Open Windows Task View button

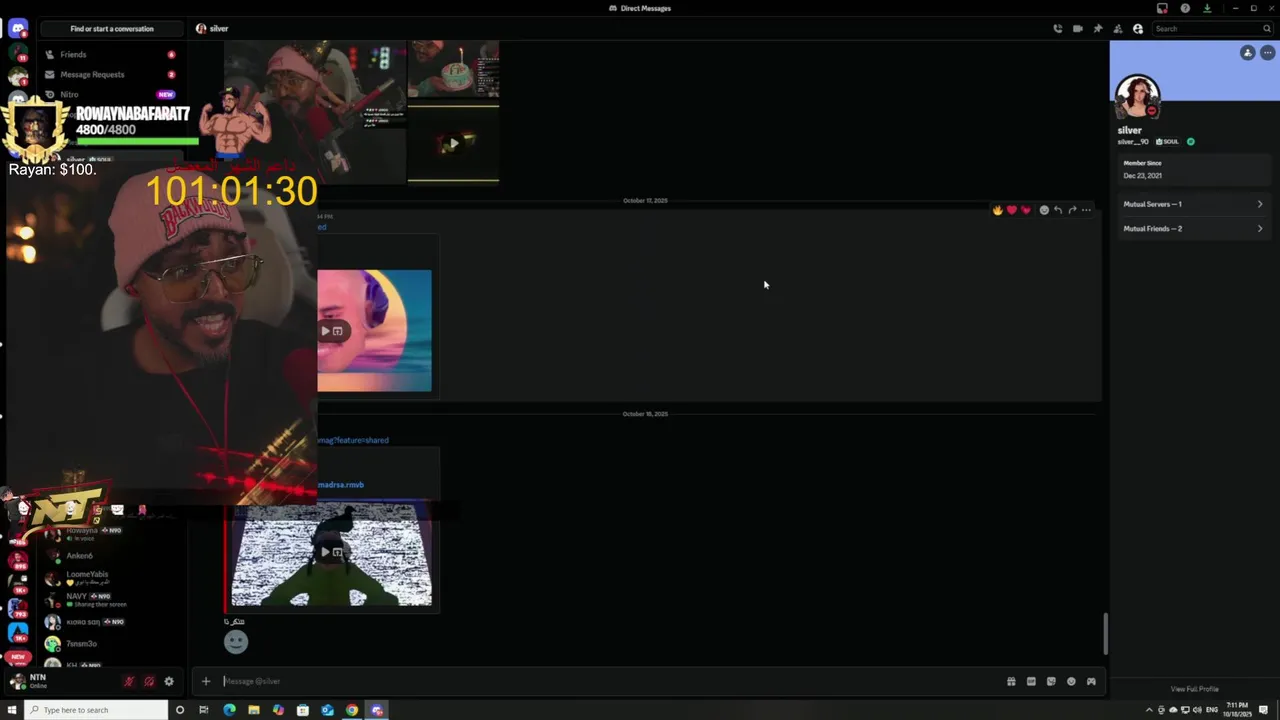pyautogui.click(x=204, y=710)
